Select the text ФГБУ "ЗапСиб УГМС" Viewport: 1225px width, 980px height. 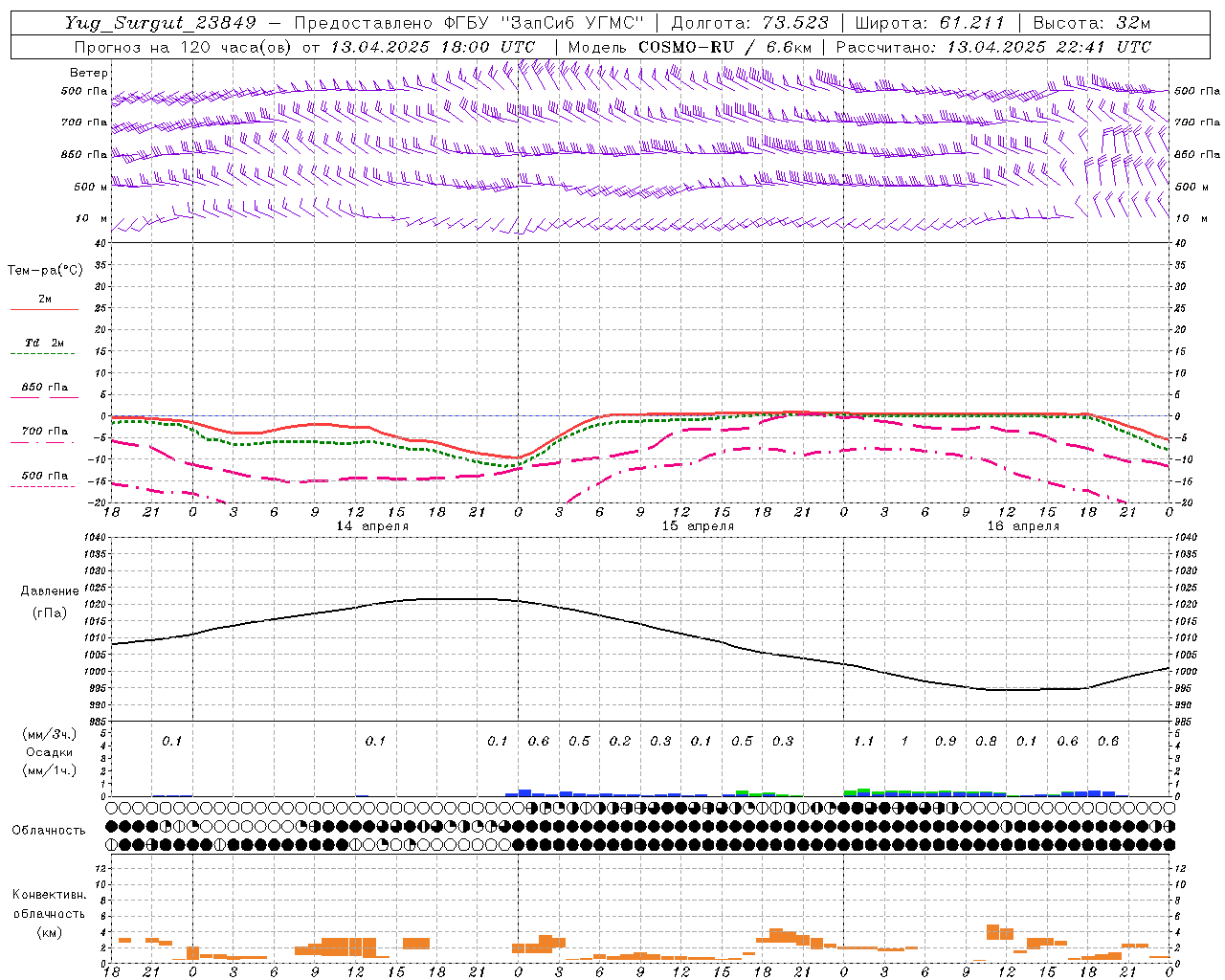(x=545, y=23)
